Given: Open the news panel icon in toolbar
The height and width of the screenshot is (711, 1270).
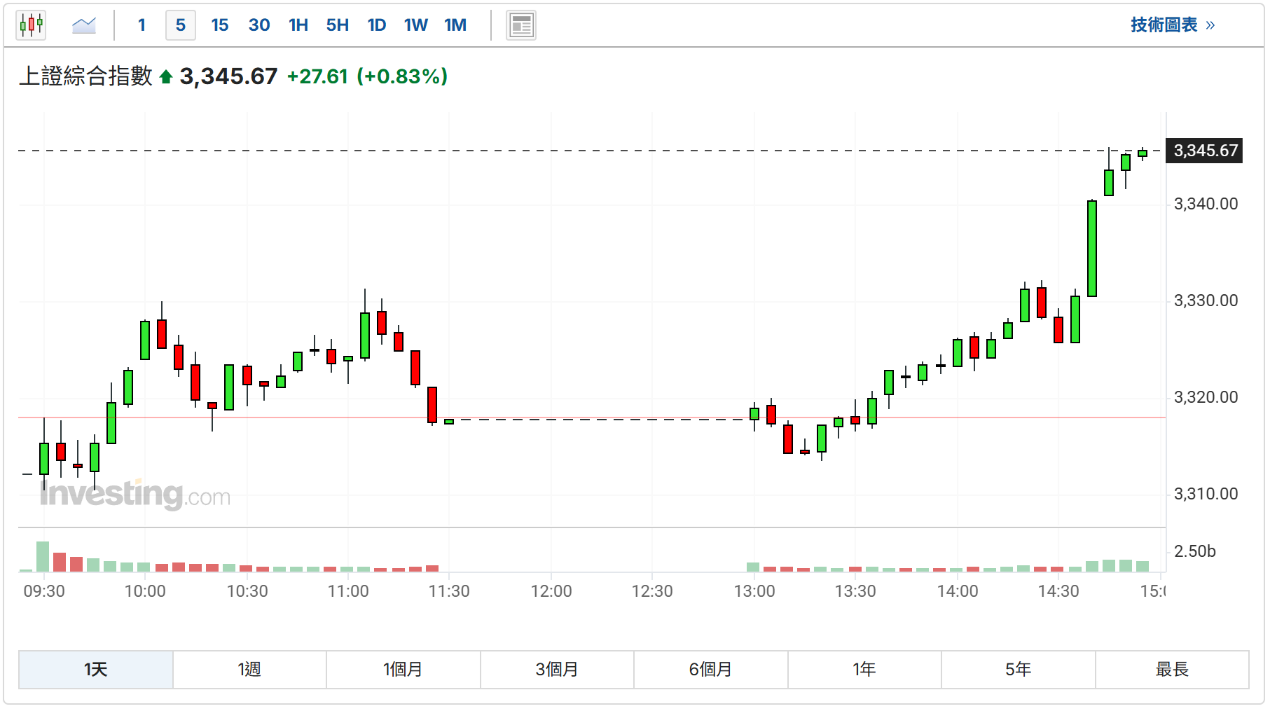Looking at the screenshot, I should tap(521, 25).
